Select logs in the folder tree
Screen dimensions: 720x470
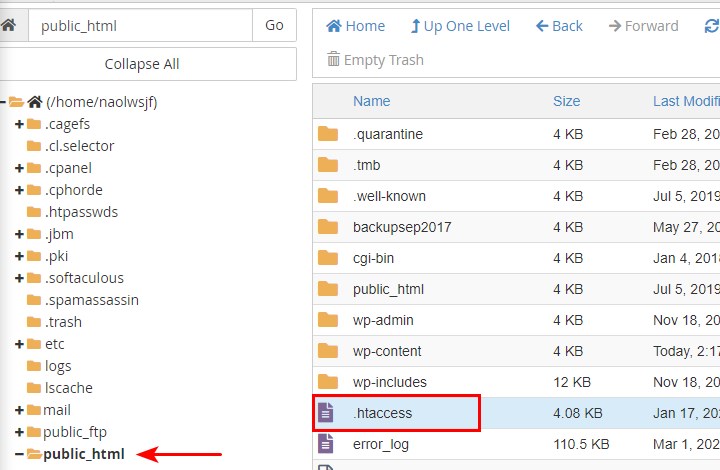click(x=58, y=366)
